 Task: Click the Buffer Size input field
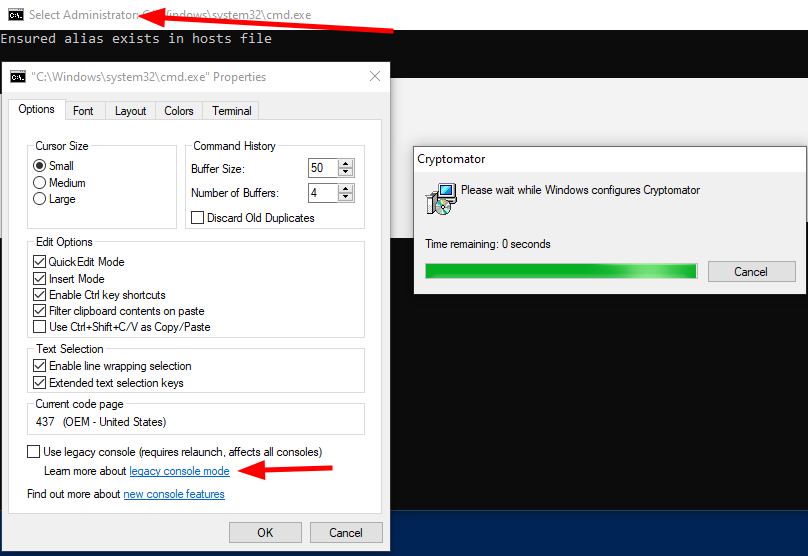click(x=322, y=168)
